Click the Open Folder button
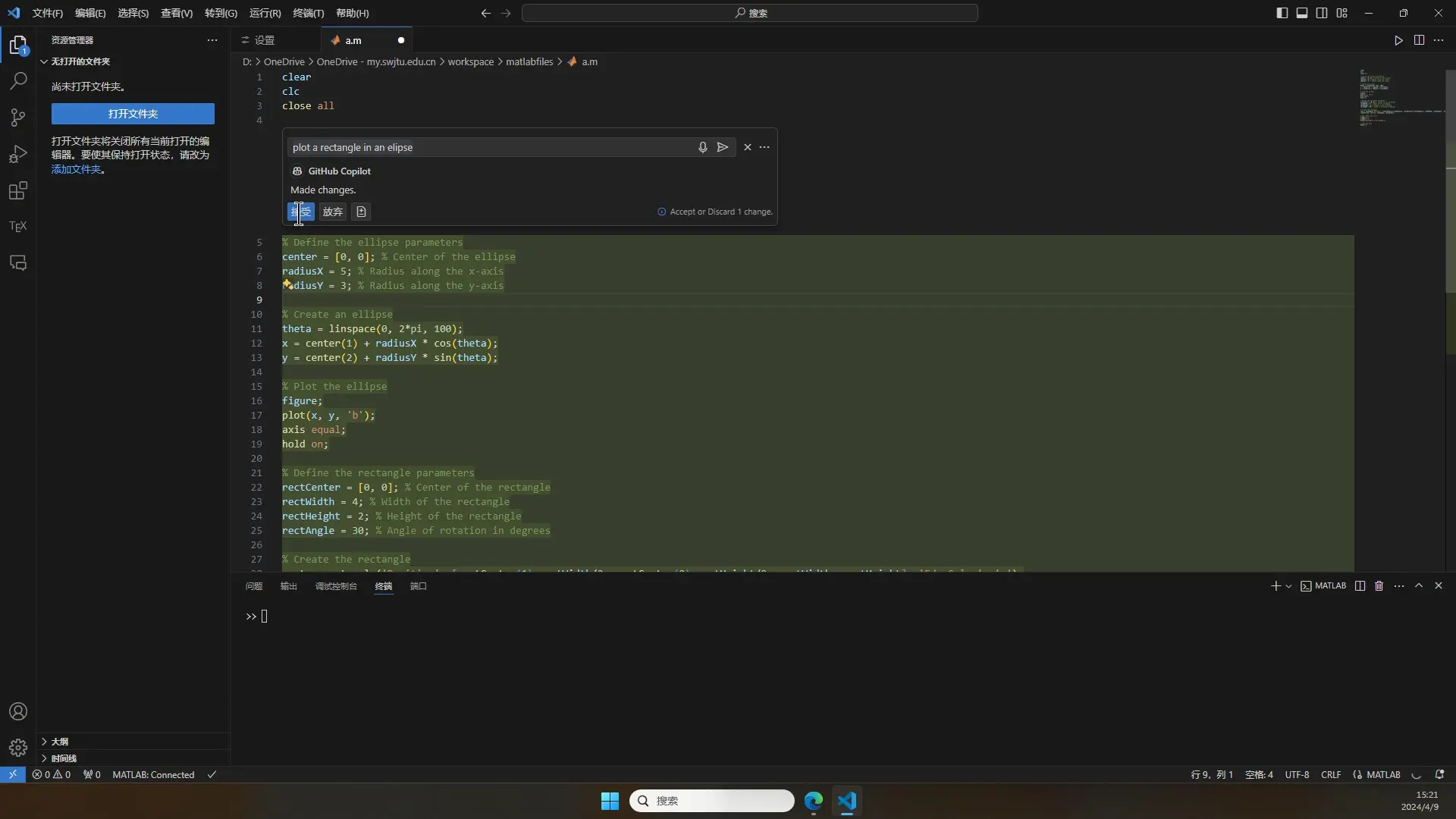The height and width of the screenshot is (819, 1456). (x=133, y=114)
